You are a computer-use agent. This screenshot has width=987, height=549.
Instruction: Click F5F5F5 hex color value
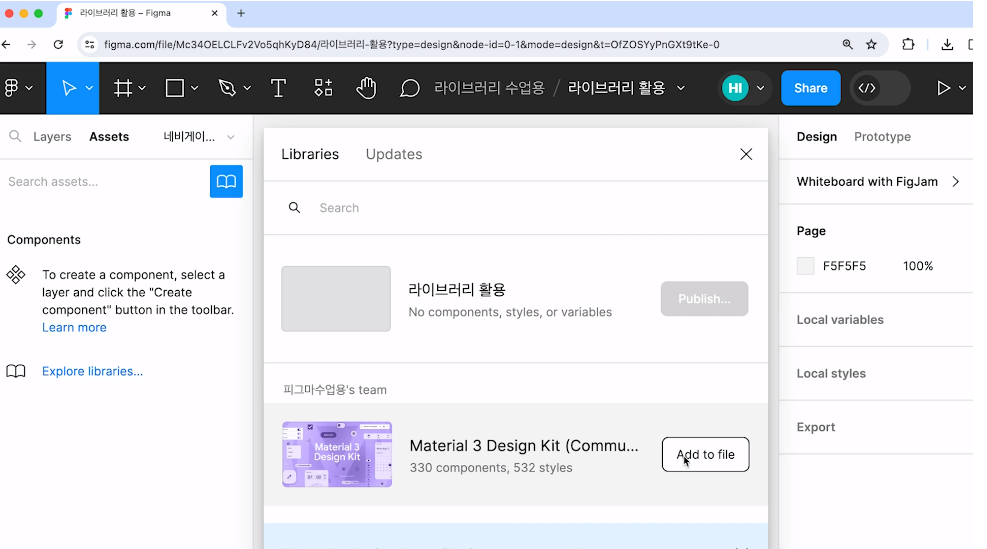pyautogui.click(x=844, y=266)
